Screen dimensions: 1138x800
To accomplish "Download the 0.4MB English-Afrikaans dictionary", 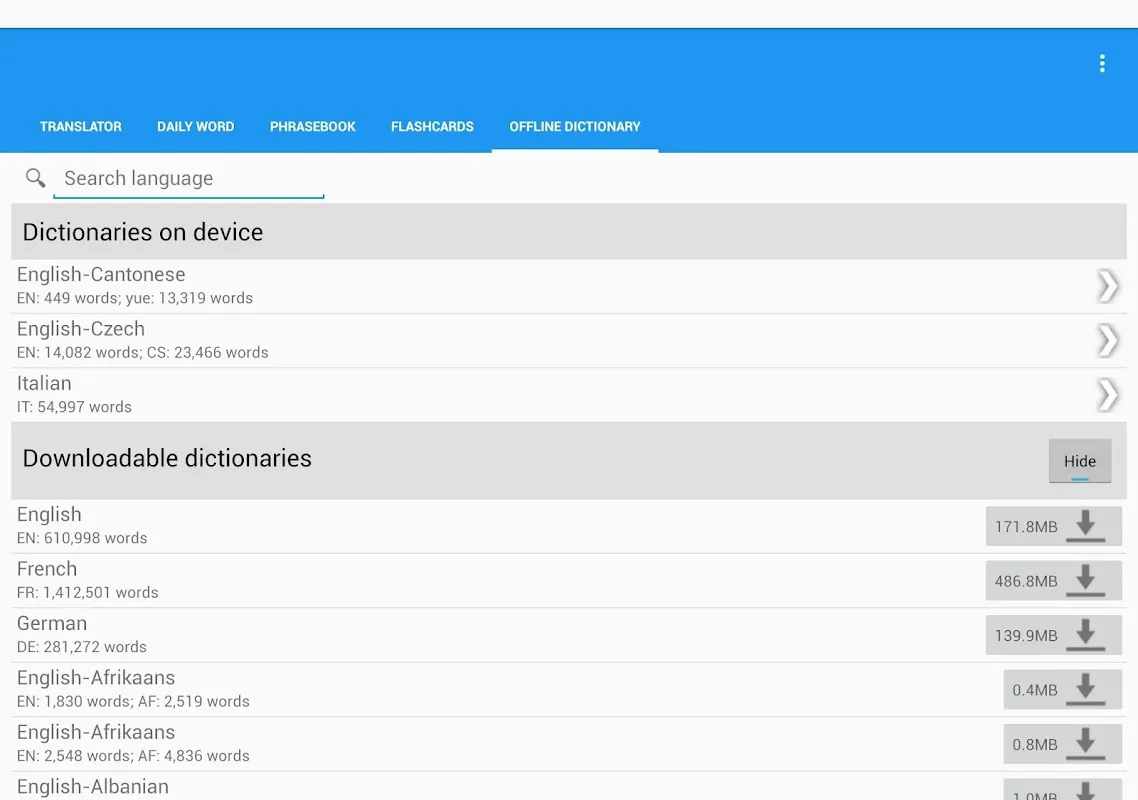I will tap(1088, 689).
